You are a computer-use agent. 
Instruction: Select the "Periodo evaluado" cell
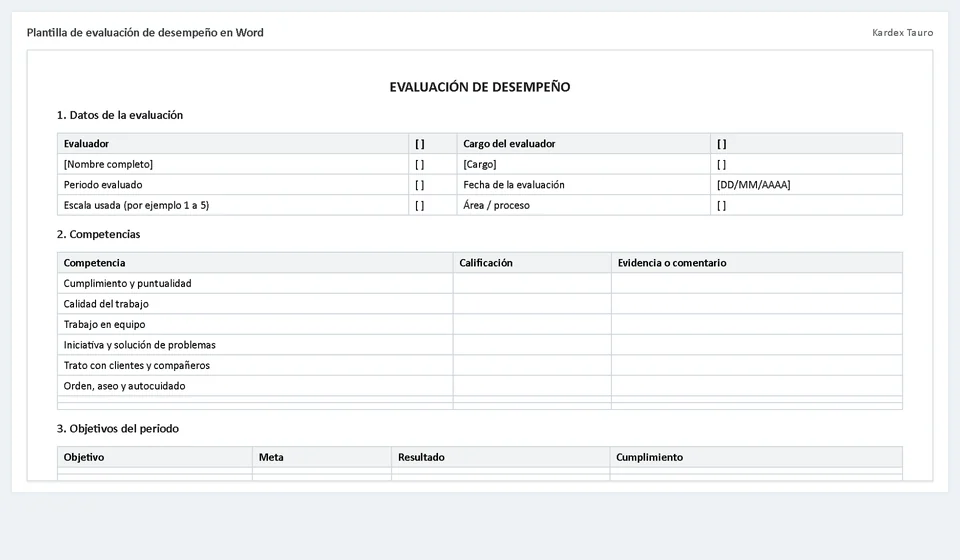coord(233,185)
